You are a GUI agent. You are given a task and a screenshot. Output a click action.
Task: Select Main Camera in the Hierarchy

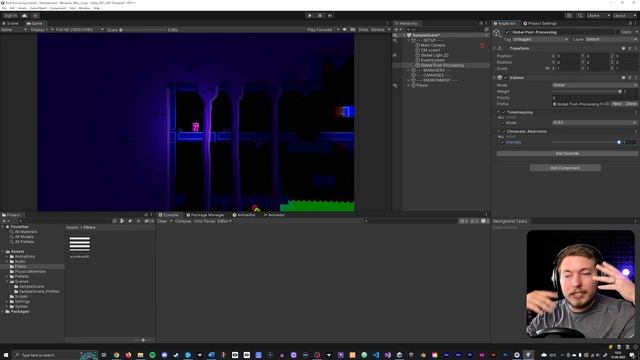pyautogui.click(x=433, y=45)
